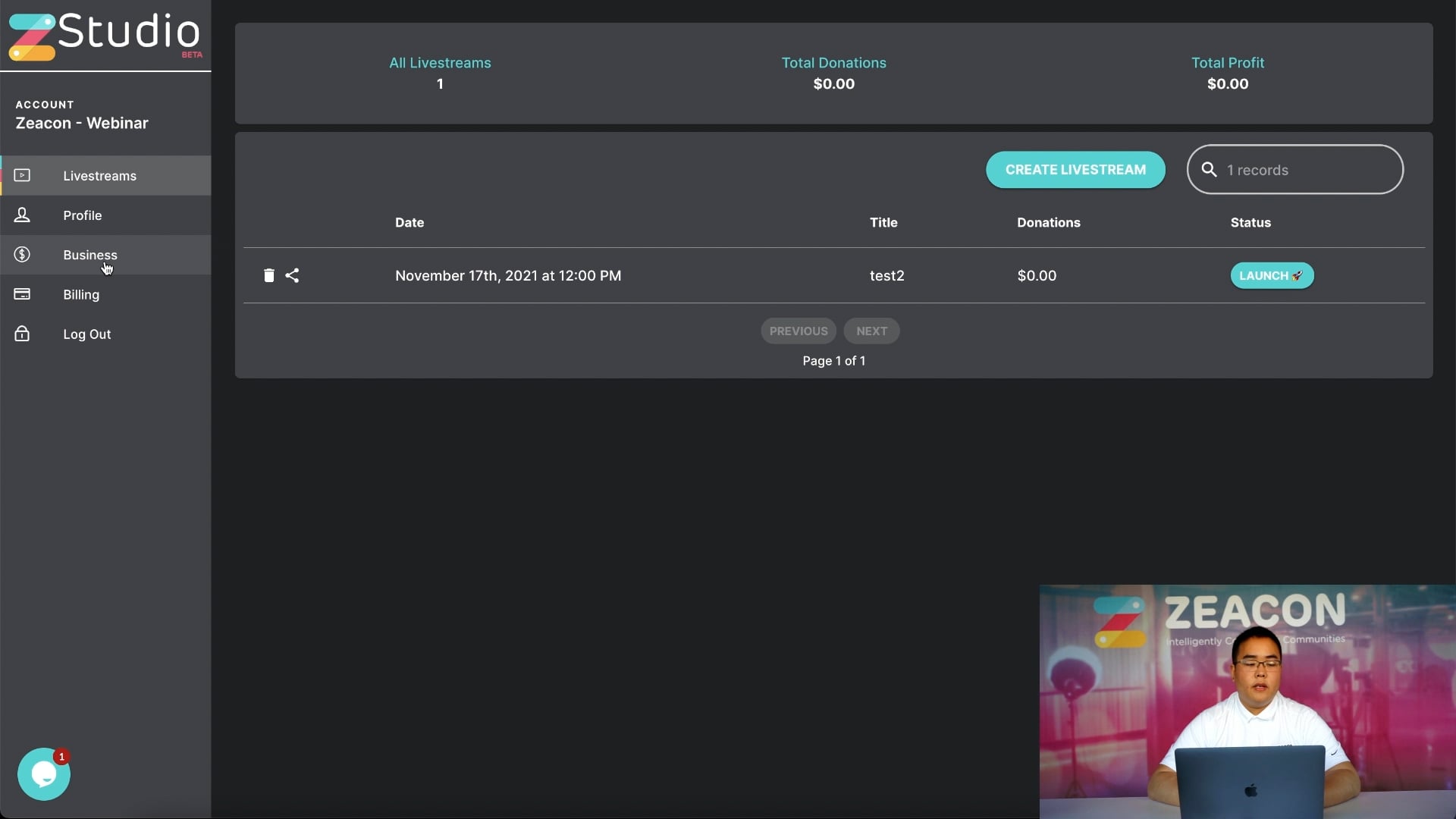Click the Donations column header
This screenshot has width=1456, height=819.
click(x=1048, y=222)
